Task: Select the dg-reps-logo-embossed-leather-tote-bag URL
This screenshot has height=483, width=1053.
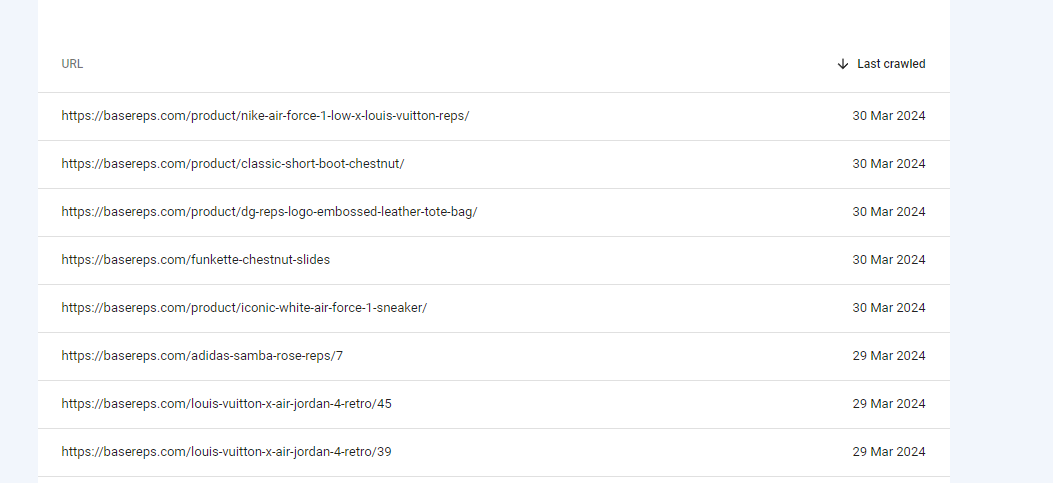Action: 269,212
